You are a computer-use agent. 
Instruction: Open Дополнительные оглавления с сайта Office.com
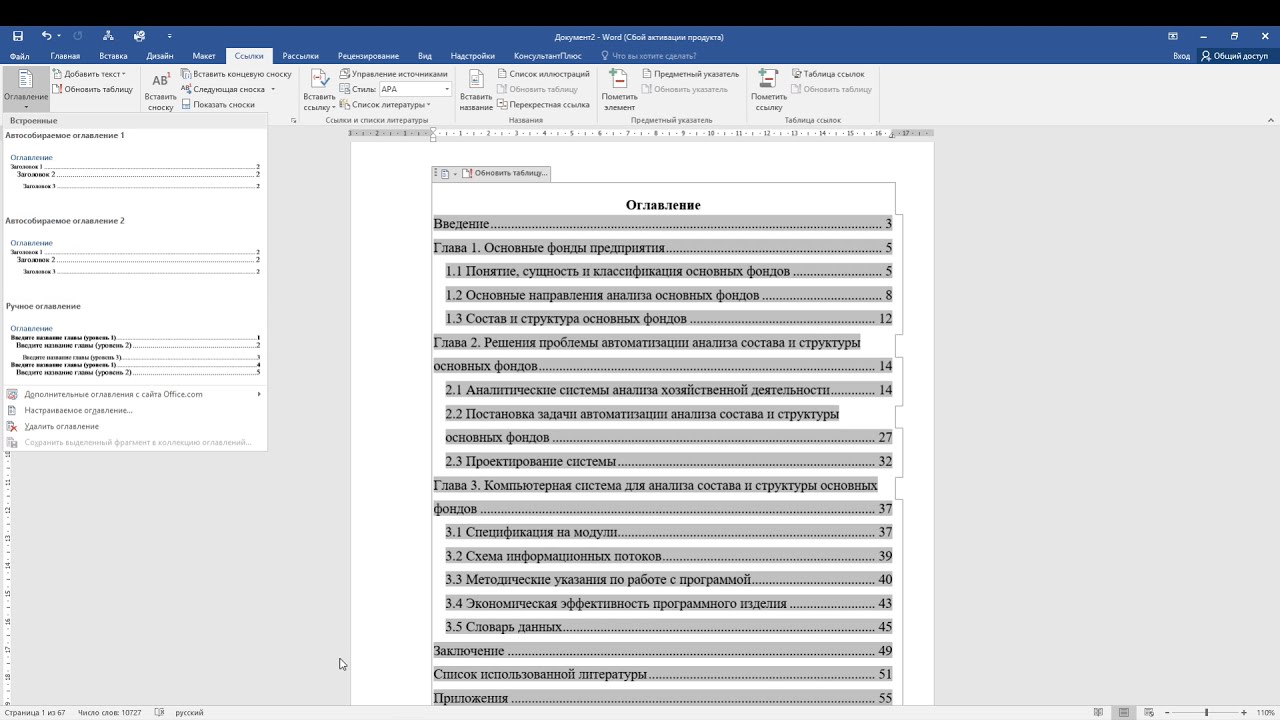[x=134, y=394]
